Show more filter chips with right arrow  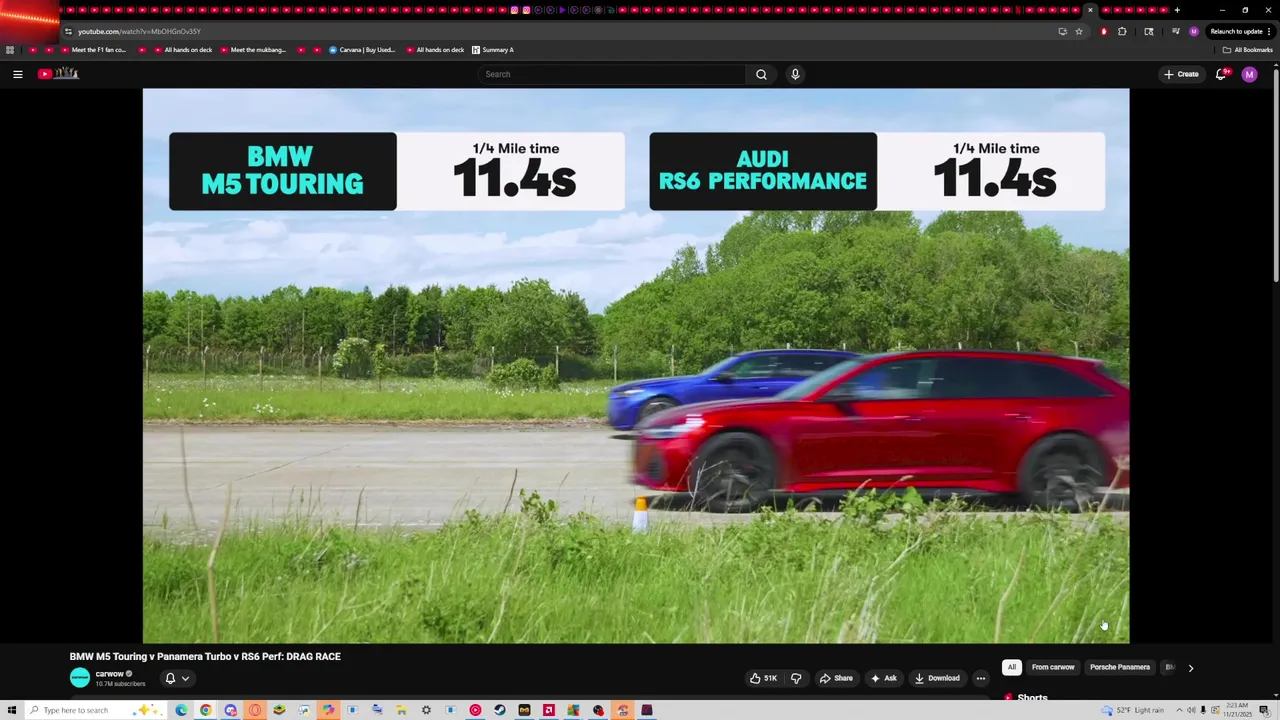click(x=1190, y=668)
